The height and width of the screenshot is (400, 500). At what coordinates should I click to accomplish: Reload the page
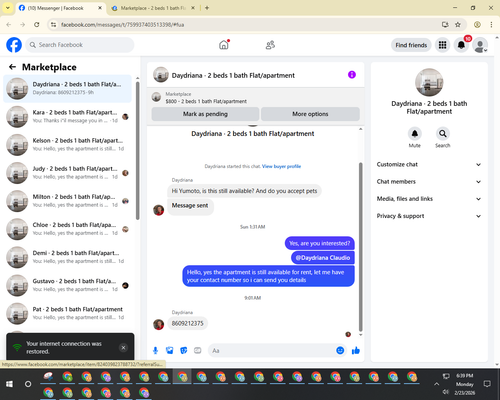[x=37, y=24]
